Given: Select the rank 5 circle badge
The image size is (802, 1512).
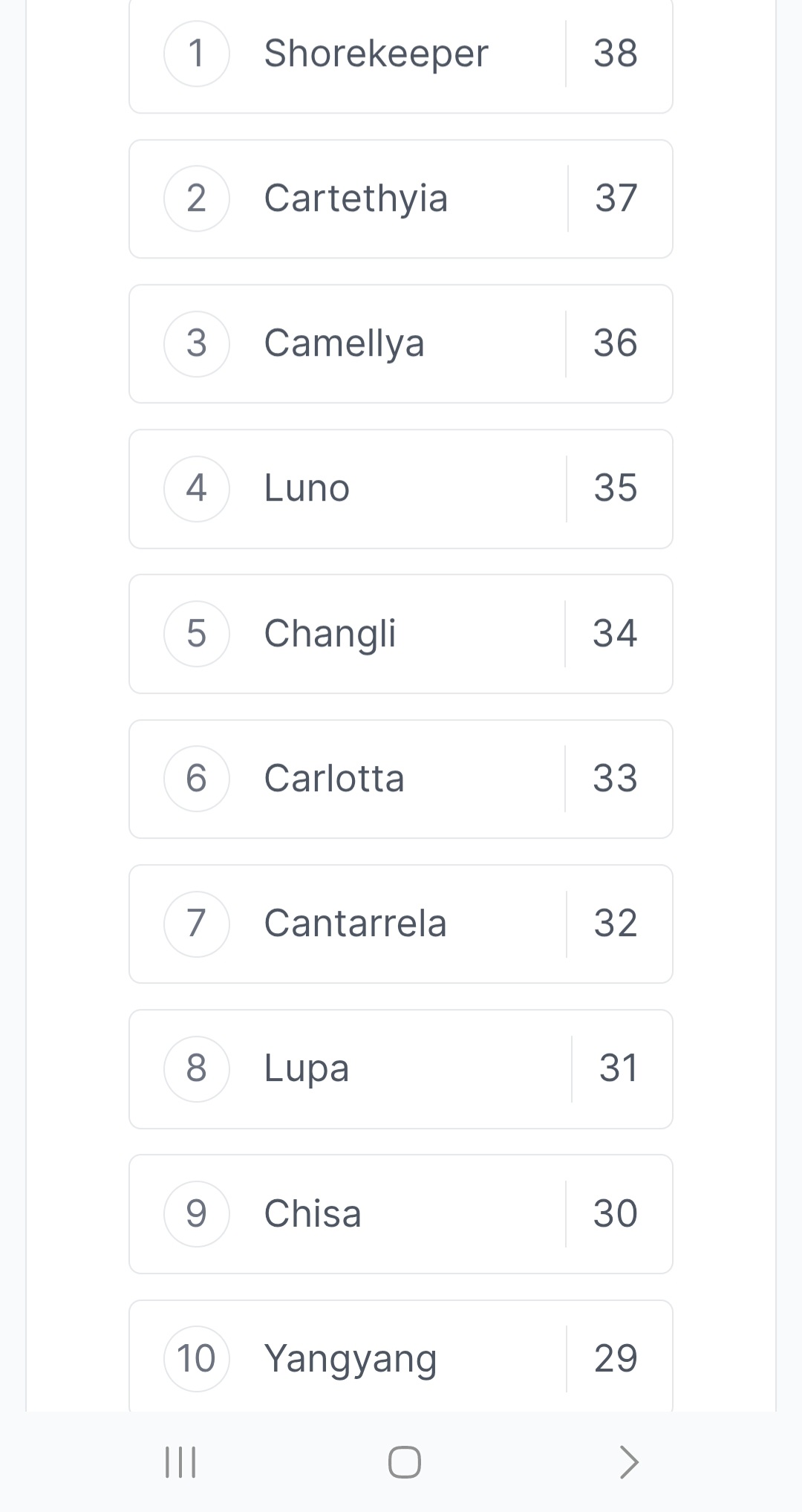Looking at the screenshot, I should (x=197, y=634).
